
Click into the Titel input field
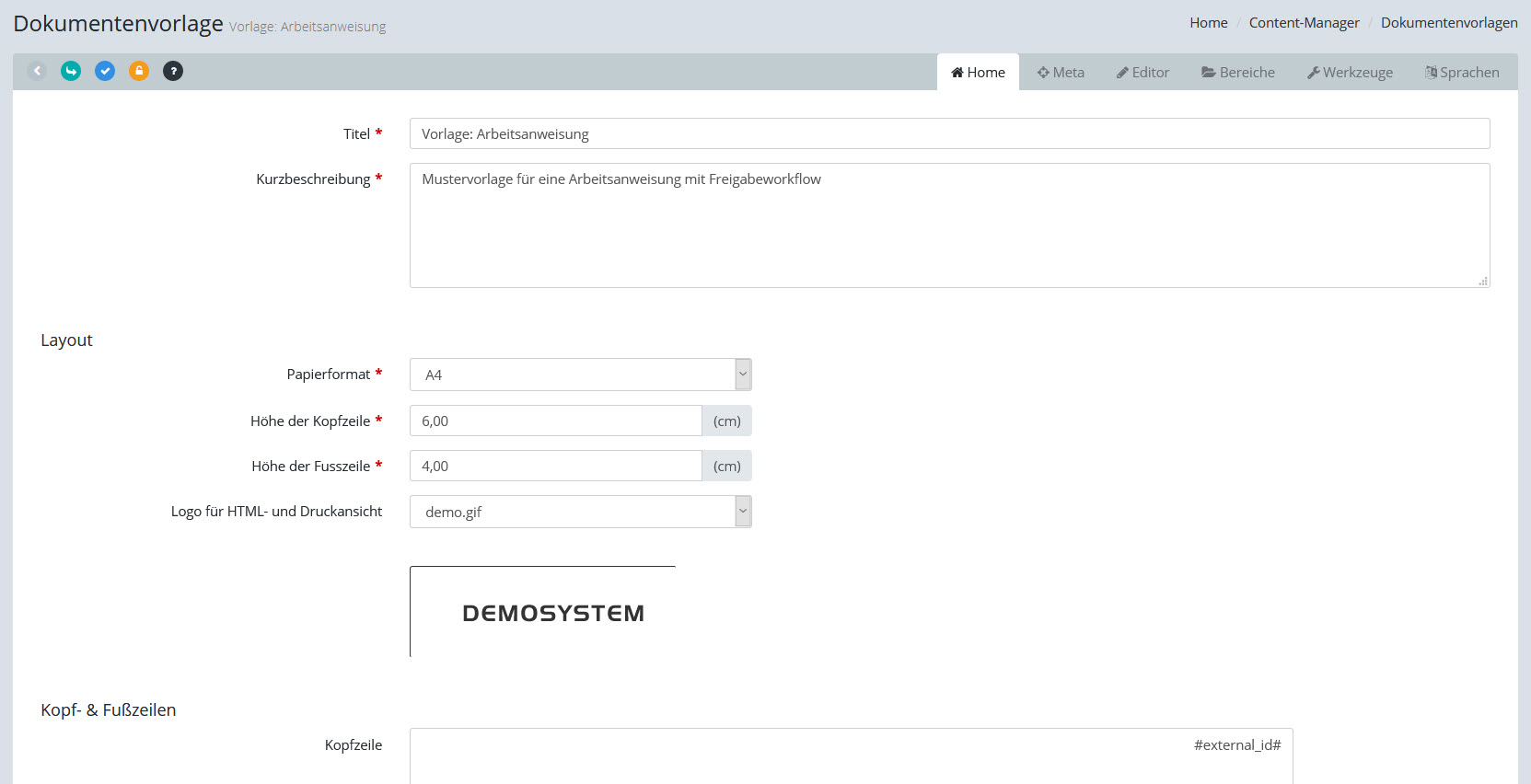pos(949,133)
